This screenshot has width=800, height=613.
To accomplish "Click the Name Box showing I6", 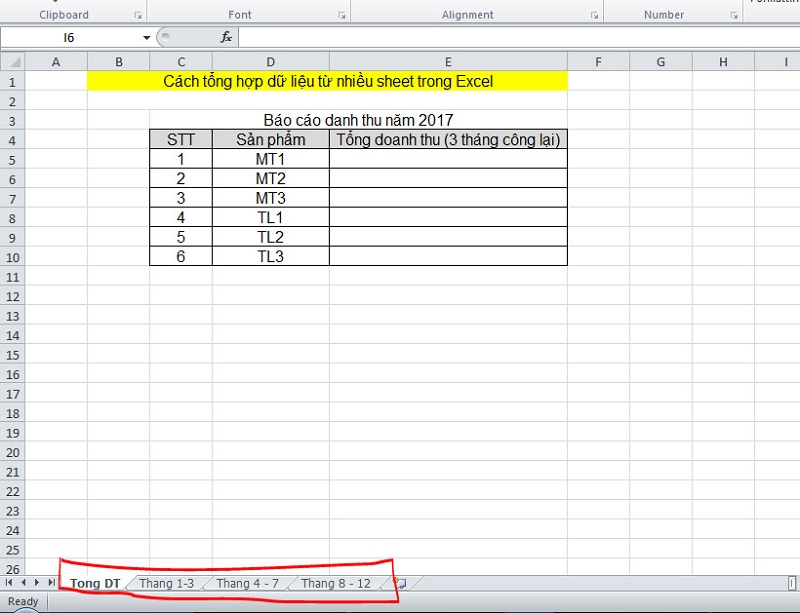I will (x=69, y=38).
